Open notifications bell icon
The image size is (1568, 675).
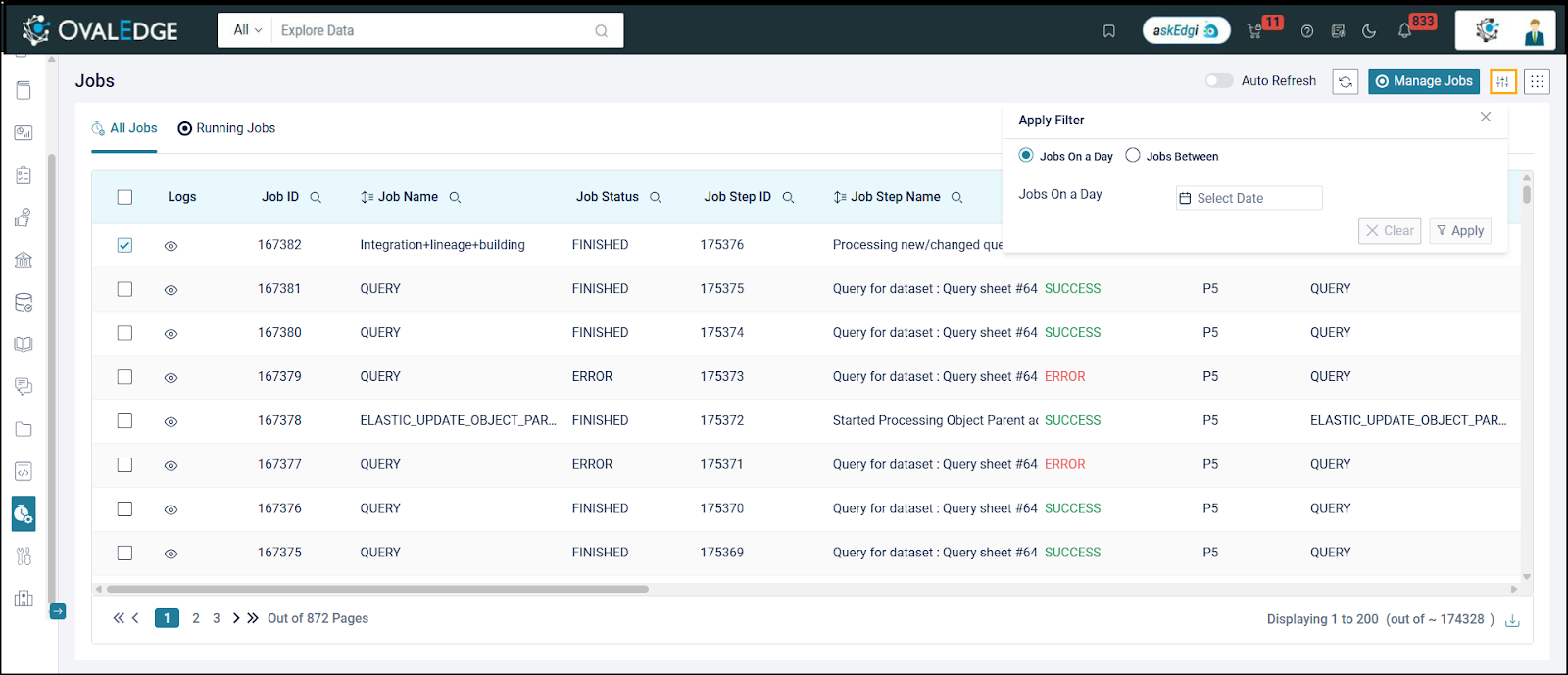[1404, 31]
